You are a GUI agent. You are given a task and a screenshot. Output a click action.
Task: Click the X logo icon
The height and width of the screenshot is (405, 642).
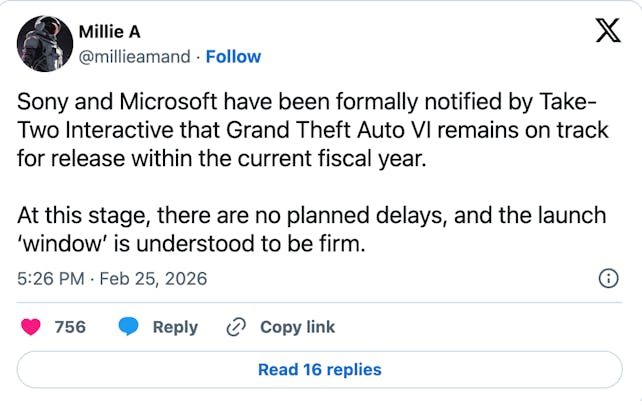pyautogui.click(x=606, y=33)
